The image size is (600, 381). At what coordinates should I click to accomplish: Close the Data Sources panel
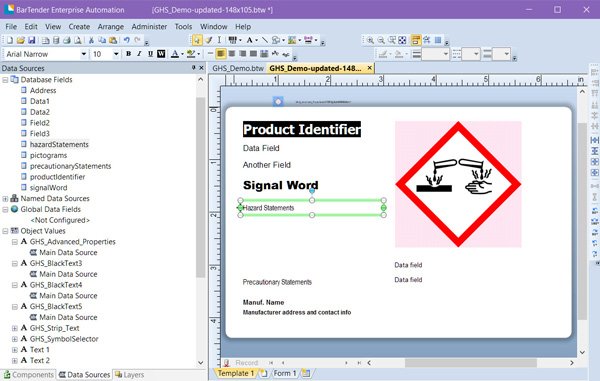pos(202,68)
